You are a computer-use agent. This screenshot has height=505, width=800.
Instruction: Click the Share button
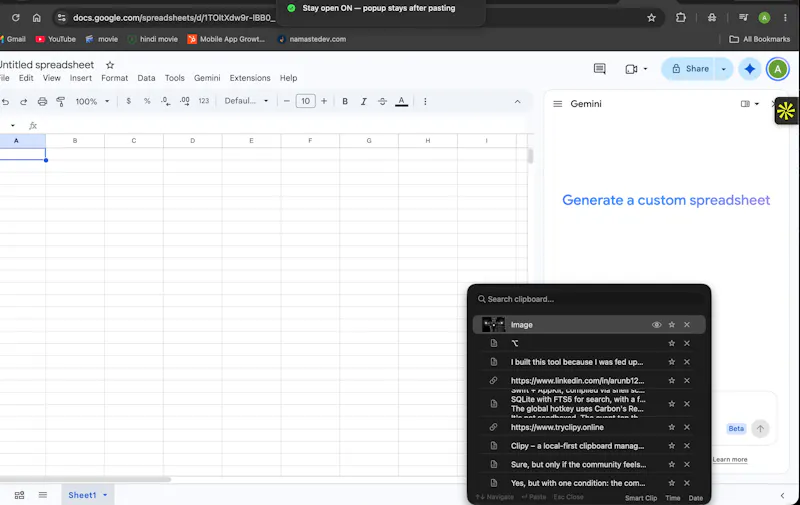(690, 69)
